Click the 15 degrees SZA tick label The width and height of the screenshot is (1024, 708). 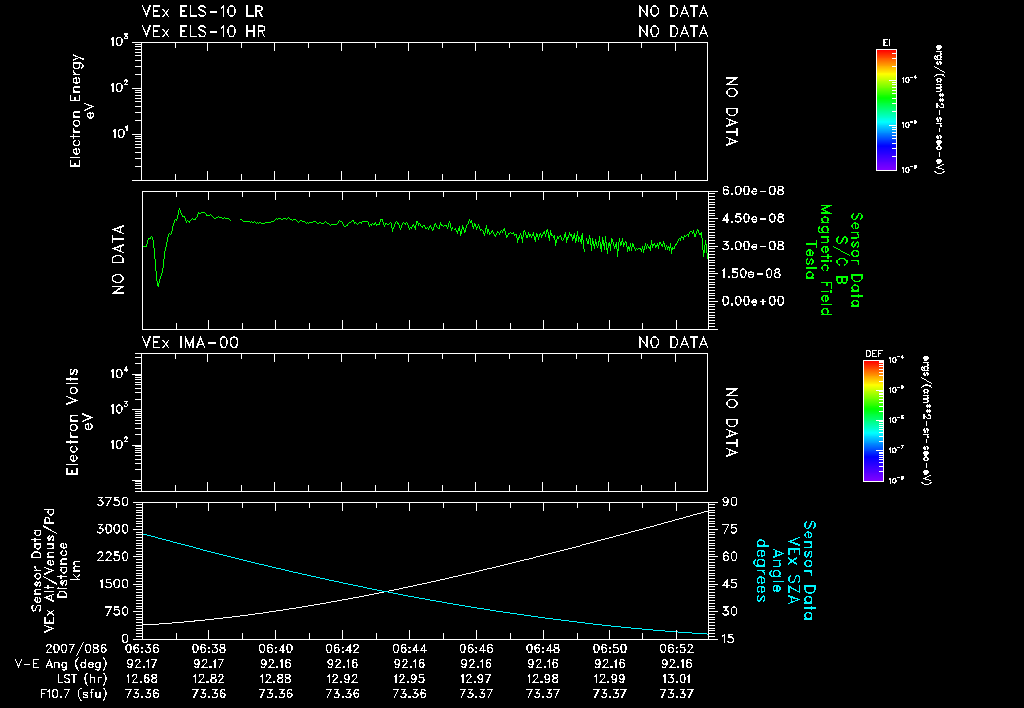[729, 639]
